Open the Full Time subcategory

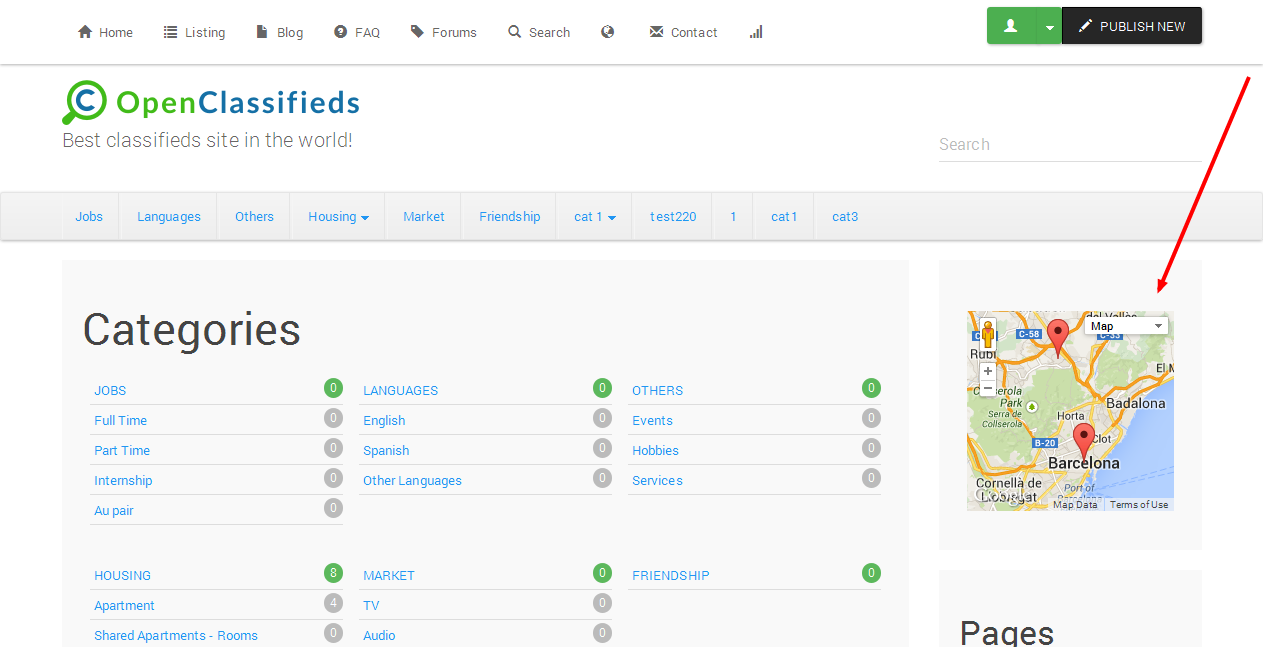tap(120, 421)
